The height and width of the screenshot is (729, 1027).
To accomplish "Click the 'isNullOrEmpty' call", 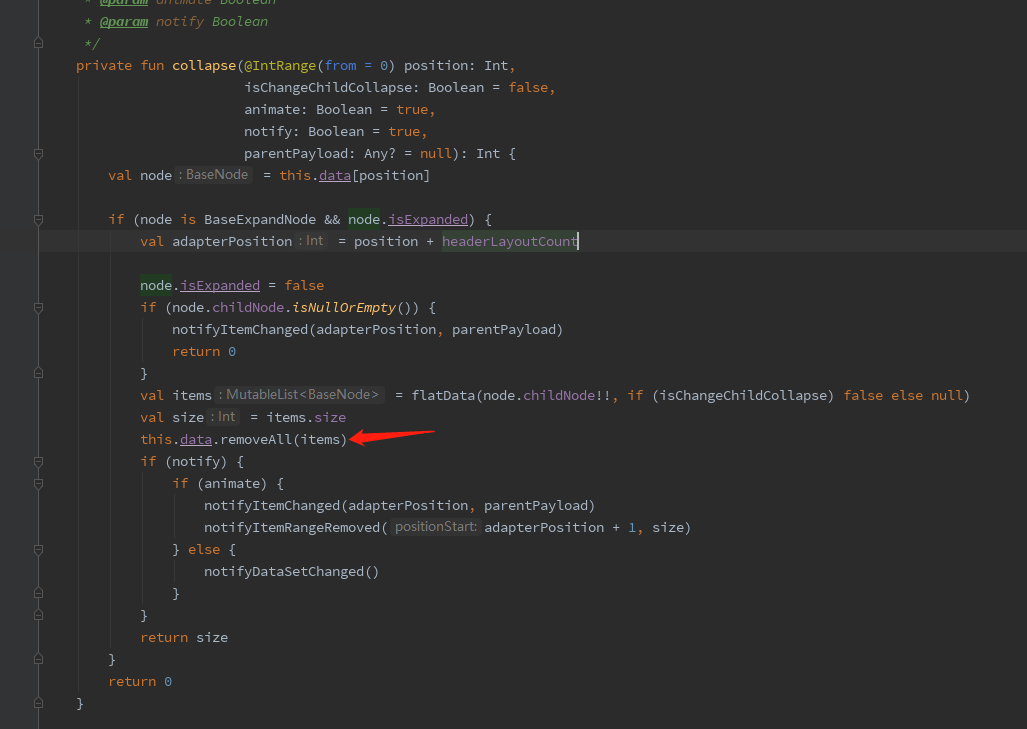I will click(344, 308).
